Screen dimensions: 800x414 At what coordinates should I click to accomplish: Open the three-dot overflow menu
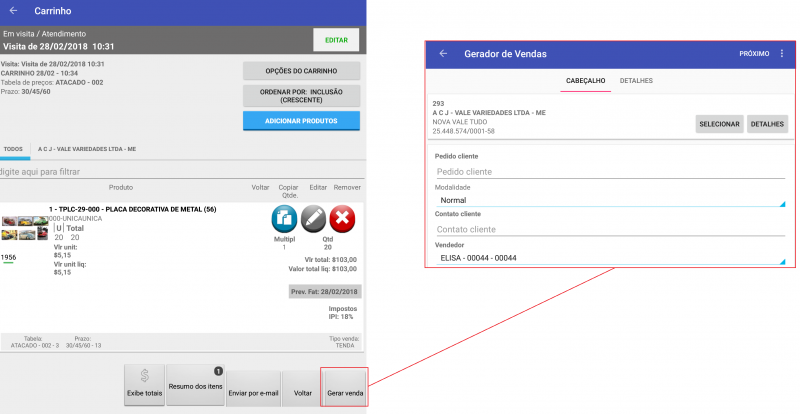click(782, 53)
